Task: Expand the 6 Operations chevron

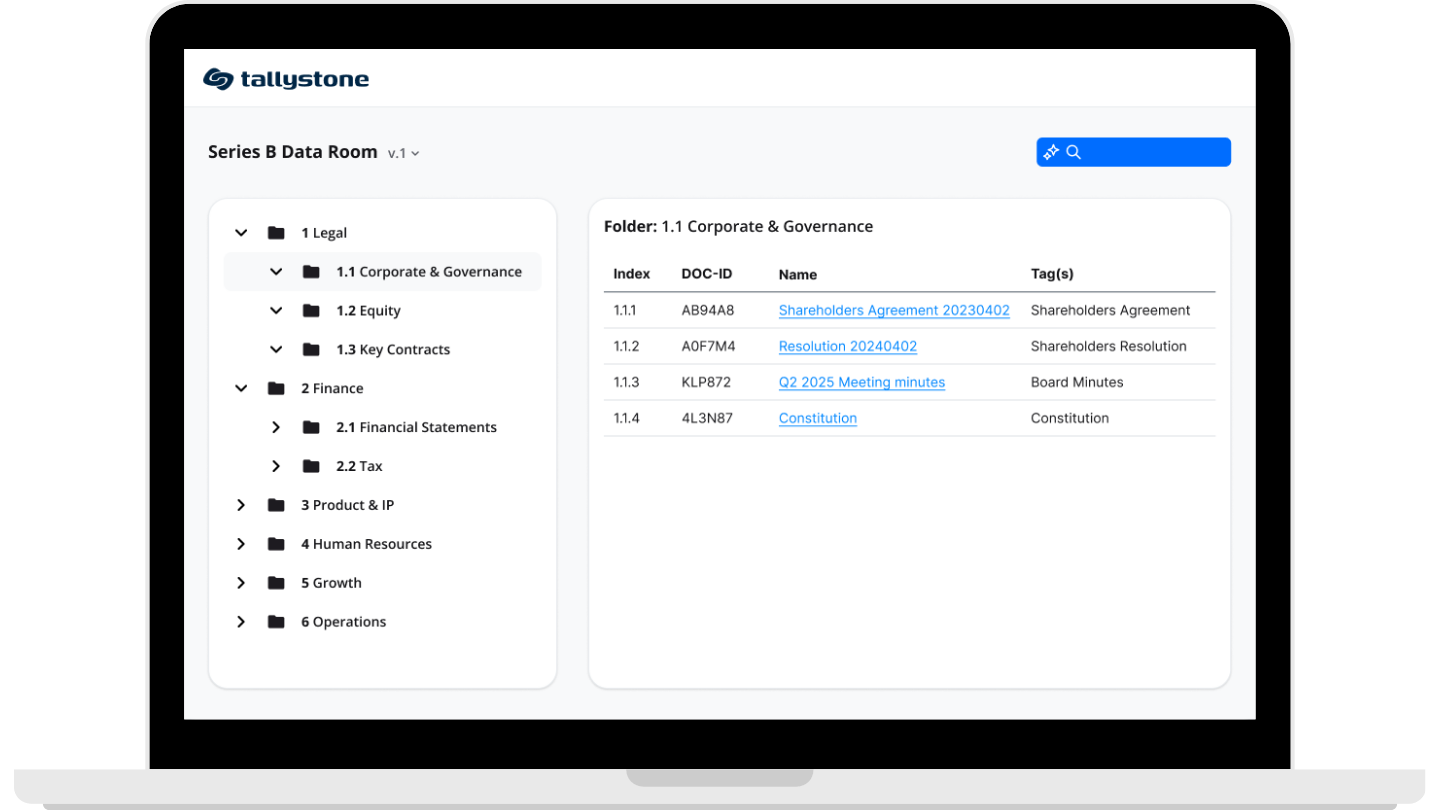Action: point(241,622)
